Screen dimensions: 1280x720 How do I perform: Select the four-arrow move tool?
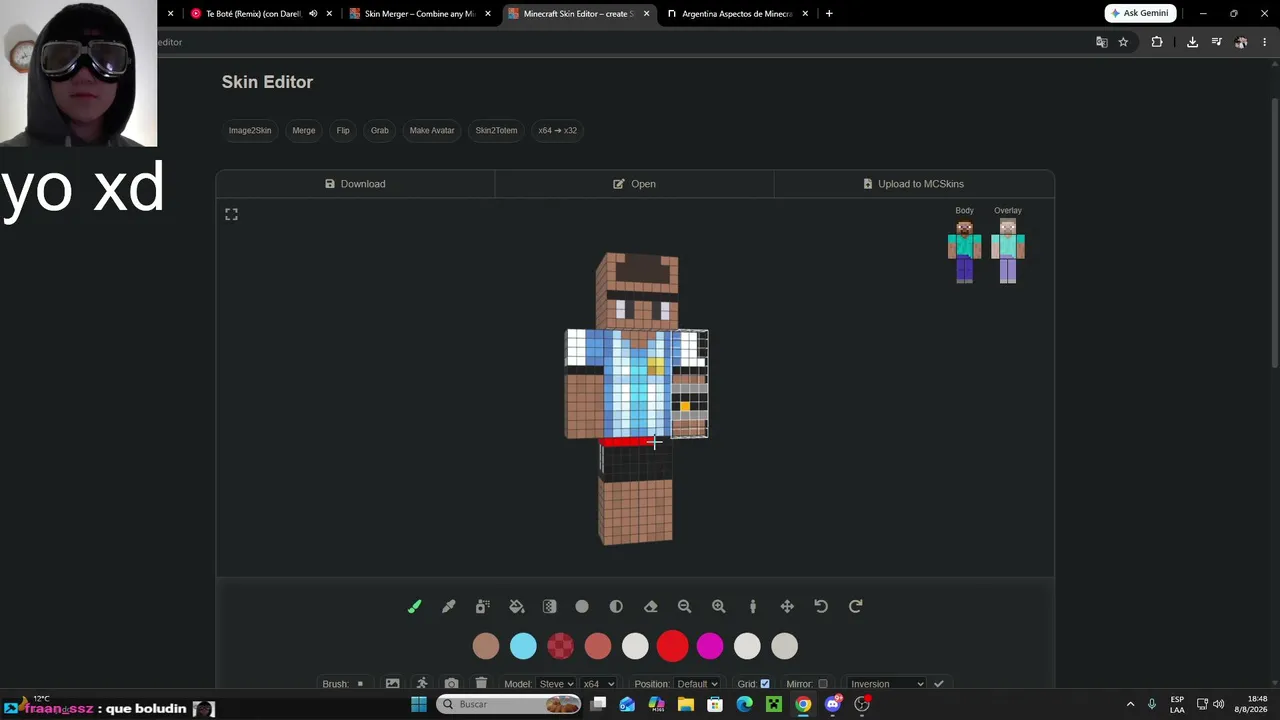point(787,606)
